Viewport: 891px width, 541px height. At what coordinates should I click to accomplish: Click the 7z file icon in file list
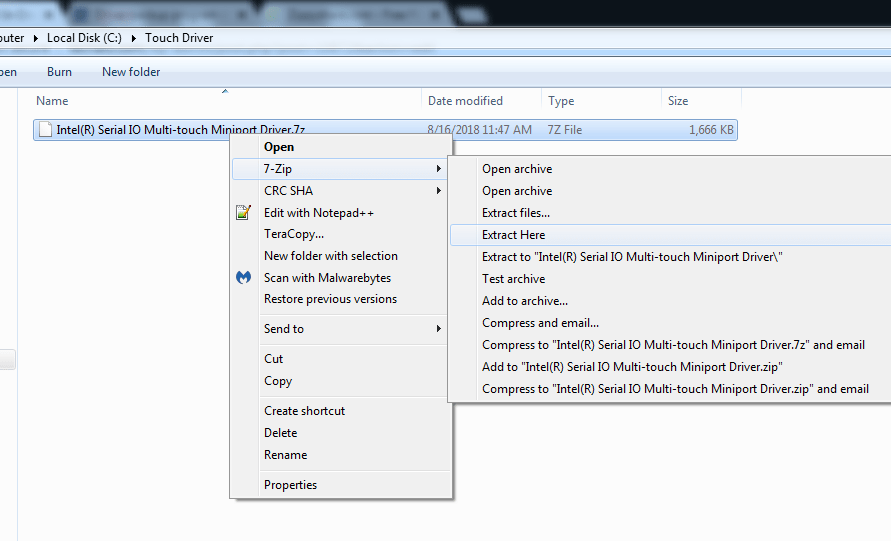(45, 130)
